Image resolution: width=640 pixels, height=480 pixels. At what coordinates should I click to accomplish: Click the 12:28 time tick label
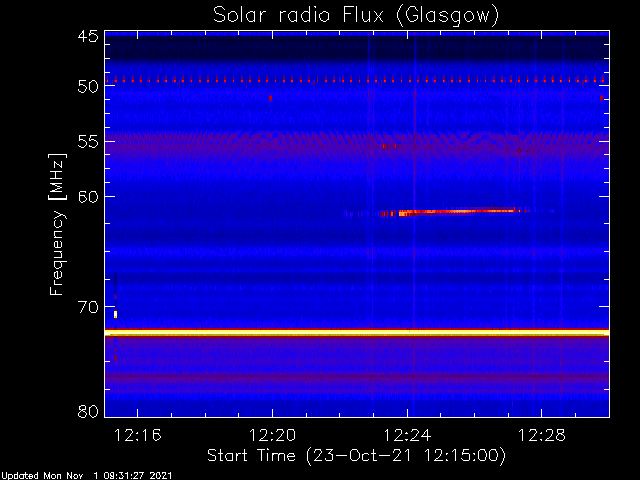coord(542,435)
